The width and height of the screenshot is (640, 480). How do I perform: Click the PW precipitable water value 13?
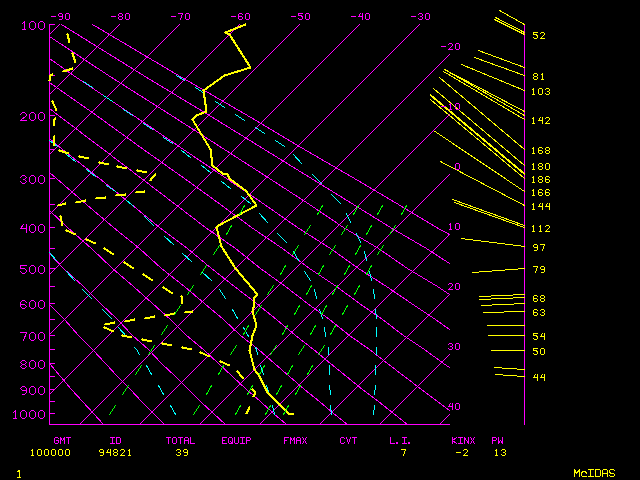498,453
